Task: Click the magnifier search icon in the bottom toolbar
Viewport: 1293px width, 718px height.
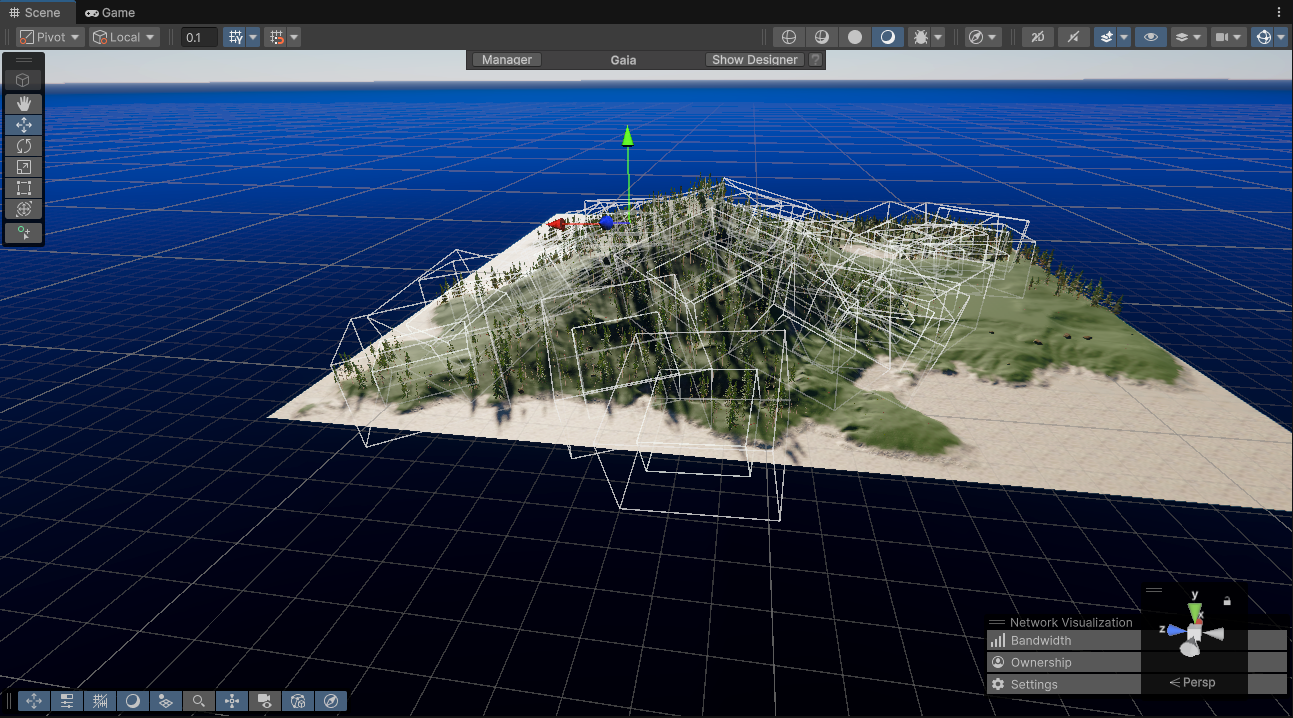Action: click(x=198, y=701)
